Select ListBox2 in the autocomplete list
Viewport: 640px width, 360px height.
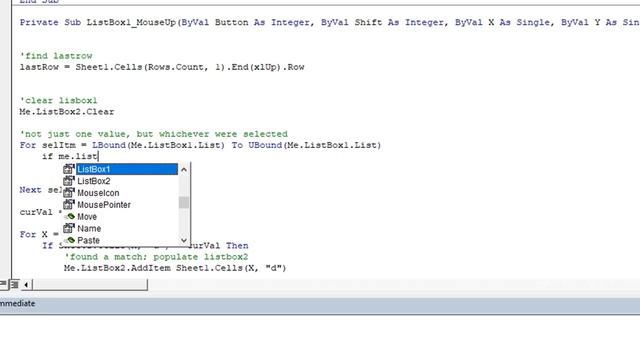pyautogui.click(x=93, y=181)
